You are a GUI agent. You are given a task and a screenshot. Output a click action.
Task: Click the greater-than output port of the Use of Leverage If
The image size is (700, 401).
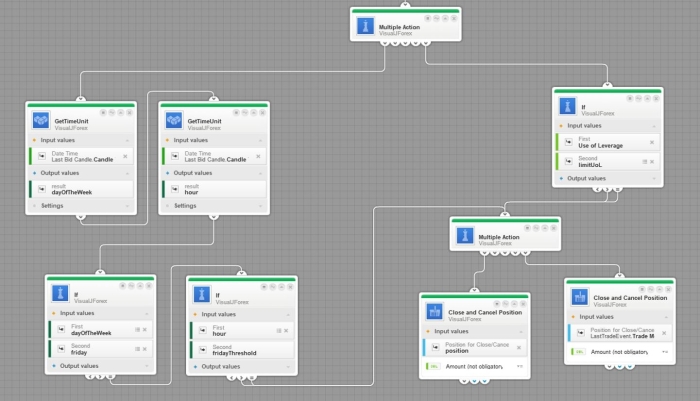[607, 189]
